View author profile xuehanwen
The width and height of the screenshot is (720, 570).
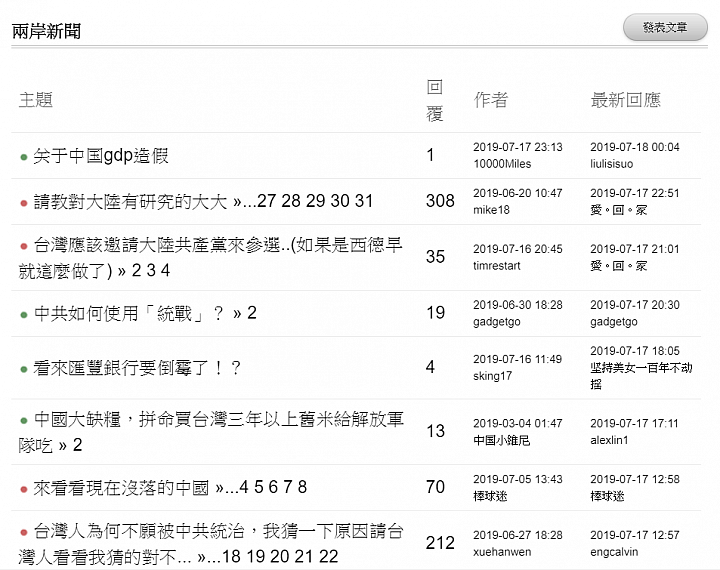502,552
